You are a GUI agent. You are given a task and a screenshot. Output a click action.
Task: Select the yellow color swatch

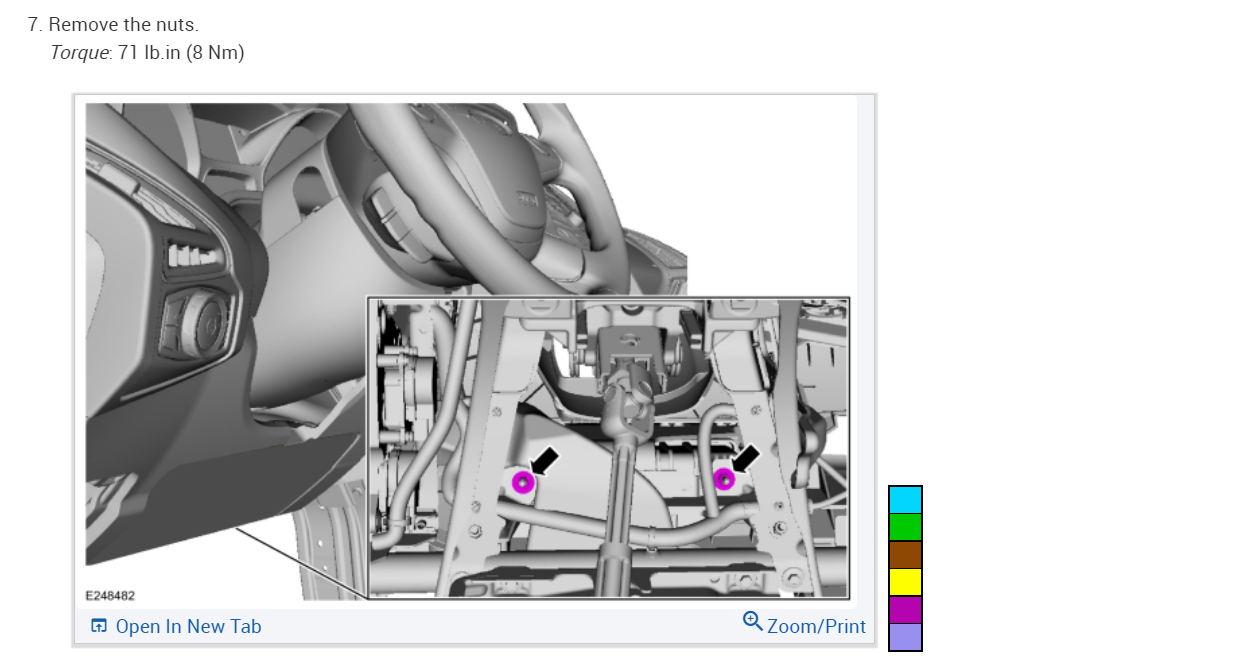tap(905, 582)
